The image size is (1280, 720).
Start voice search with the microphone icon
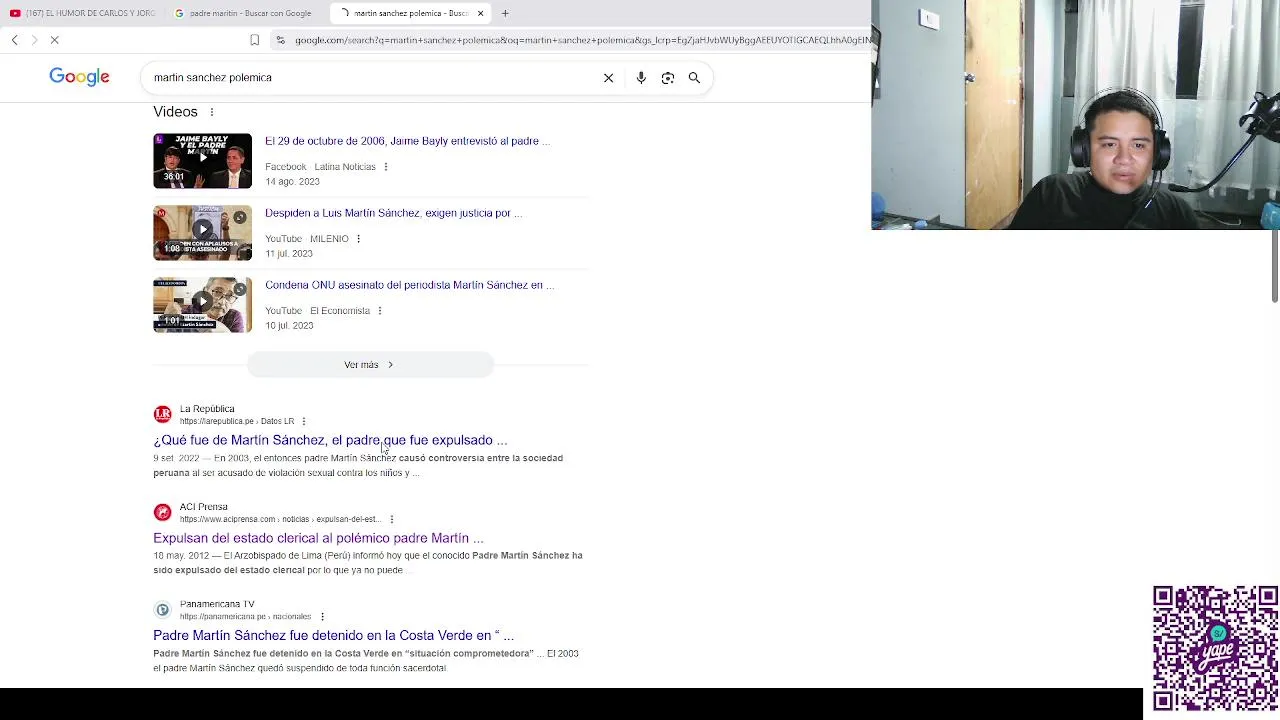tap(641, 78)
